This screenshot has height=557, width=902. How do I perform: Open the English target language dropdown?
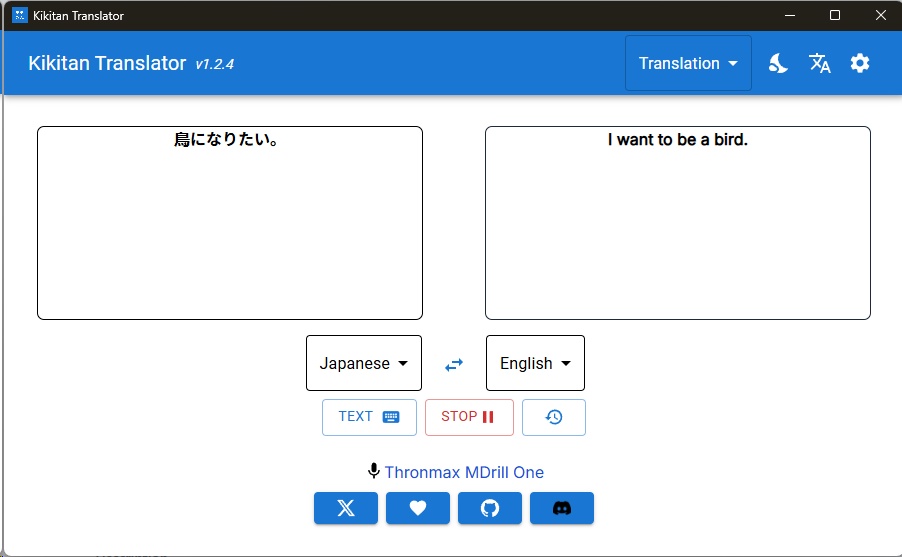535,363
